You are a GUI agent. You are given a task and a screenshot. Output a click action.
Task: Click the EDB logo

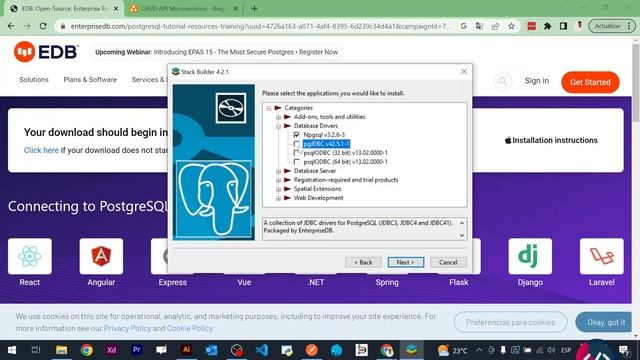pyautogui.click(x=46, y=52)
